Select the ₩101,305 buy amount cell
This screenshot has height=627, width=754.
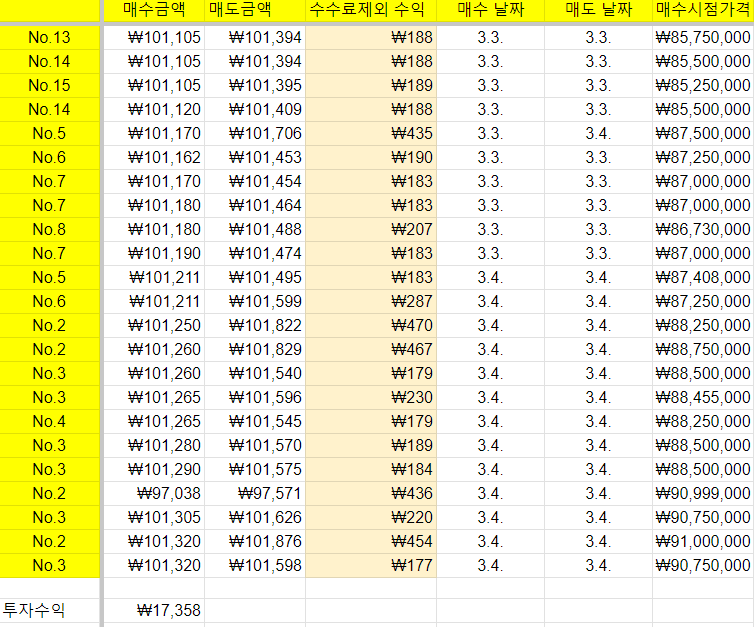click(x=154, y=517)
